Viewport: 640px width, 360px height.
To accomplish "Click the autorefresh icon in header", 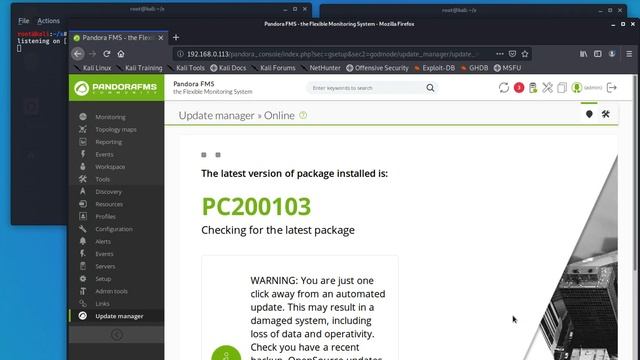I will (504, 88).
